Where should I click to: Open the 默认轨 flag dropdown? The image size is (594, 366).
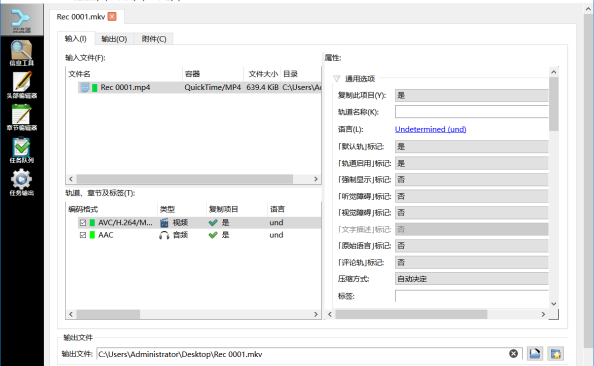pyautogui.click(x=472, y=147)
